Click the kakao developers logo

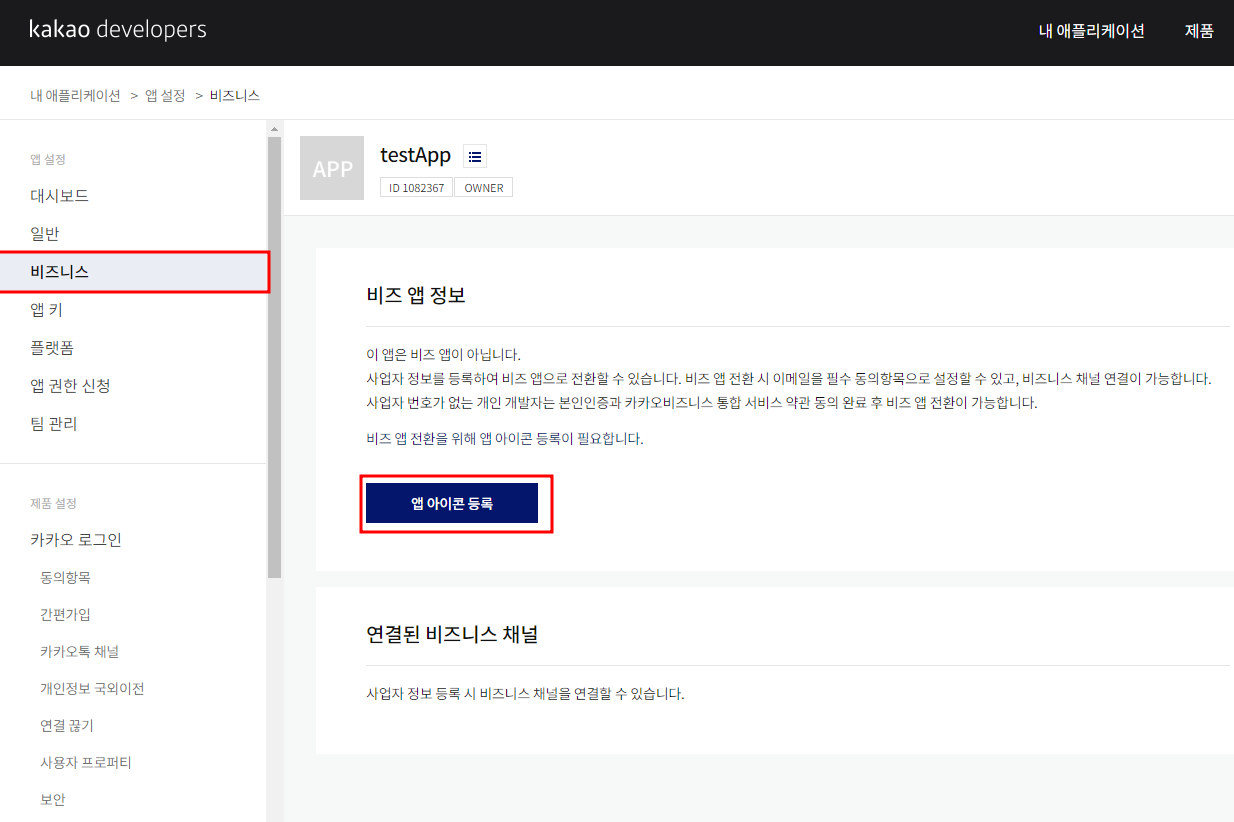click(117, 29)
